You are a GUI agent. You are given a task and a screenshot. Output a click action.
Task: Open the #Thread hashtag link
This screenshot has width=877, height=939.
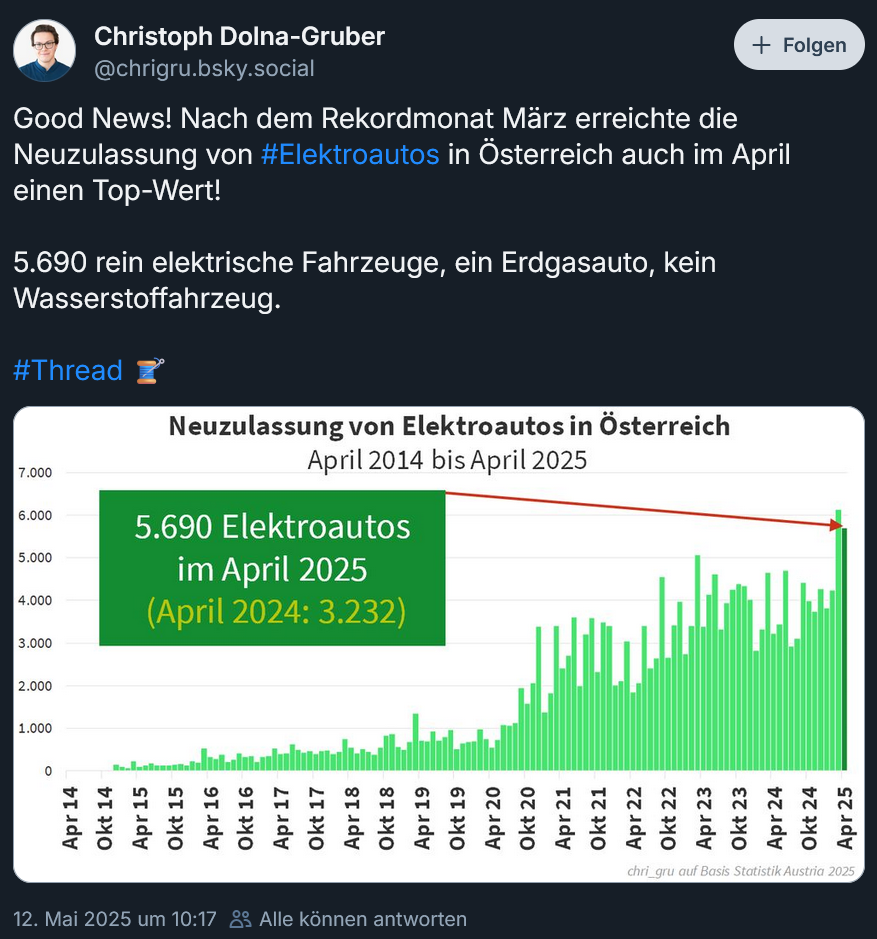tap(67, 371)
